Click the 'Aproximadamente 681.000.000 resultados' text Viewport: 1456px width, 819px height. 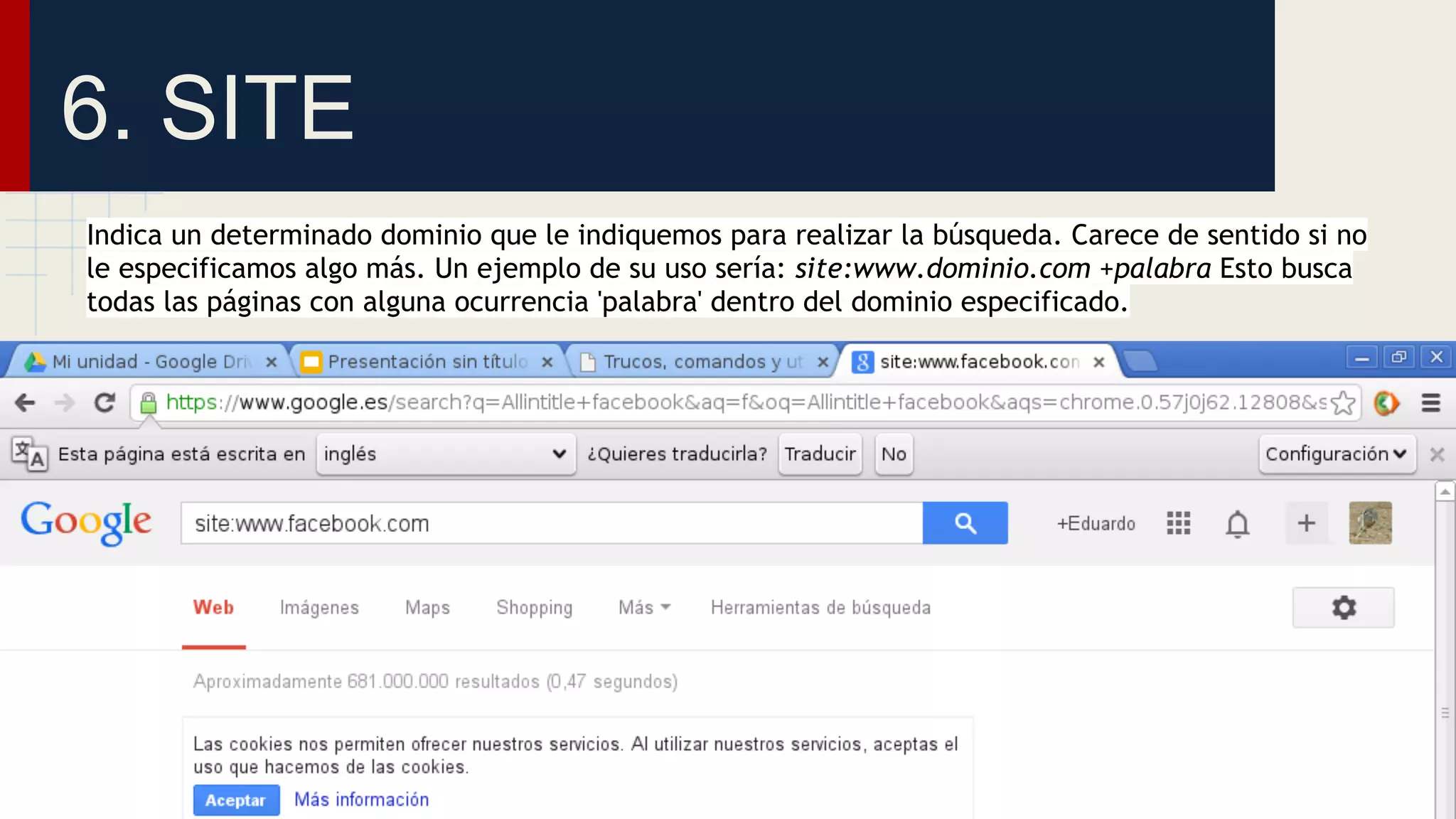[366, 682]
